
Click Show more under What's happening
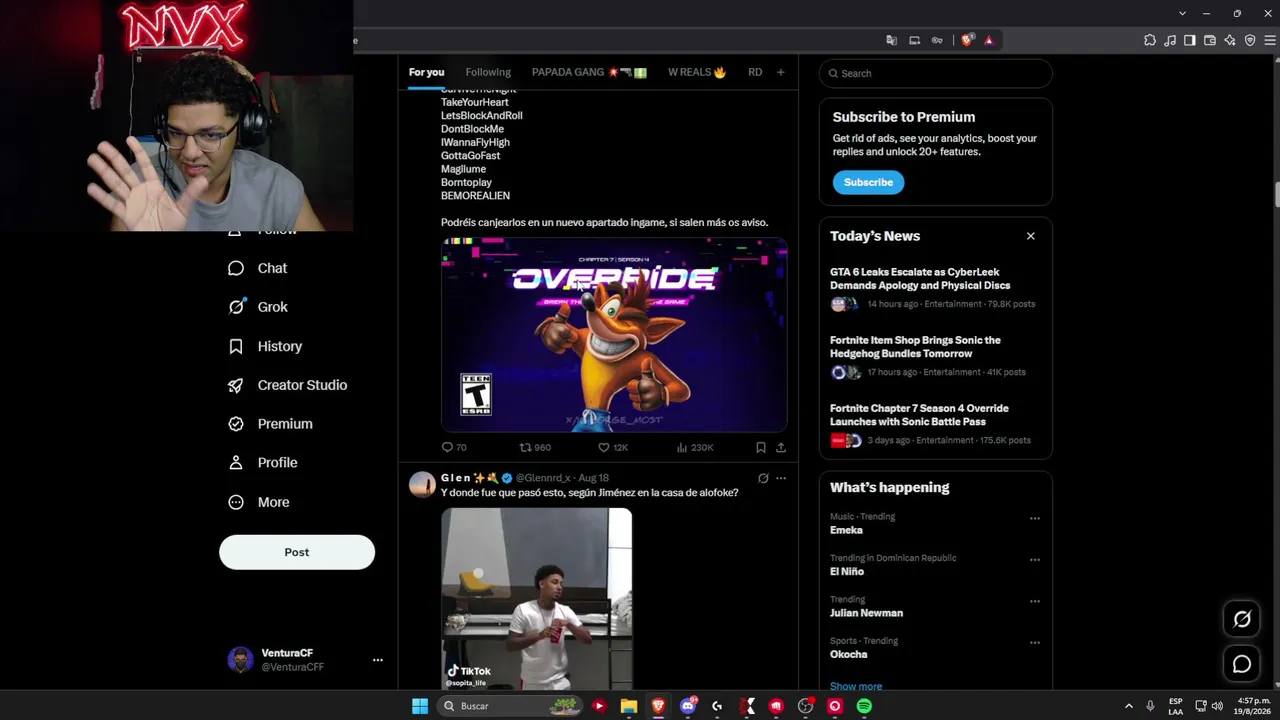pyautogui.click(x=856, y=686)
